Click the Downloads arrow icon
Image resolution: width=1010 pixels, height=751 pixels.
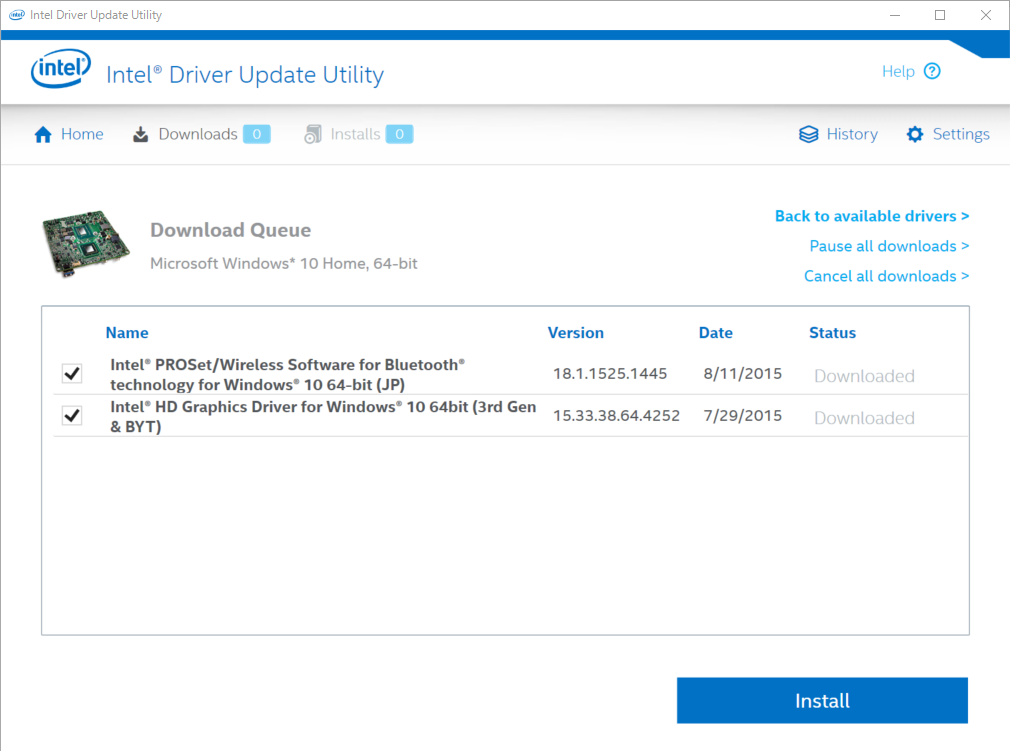[140, 135]
